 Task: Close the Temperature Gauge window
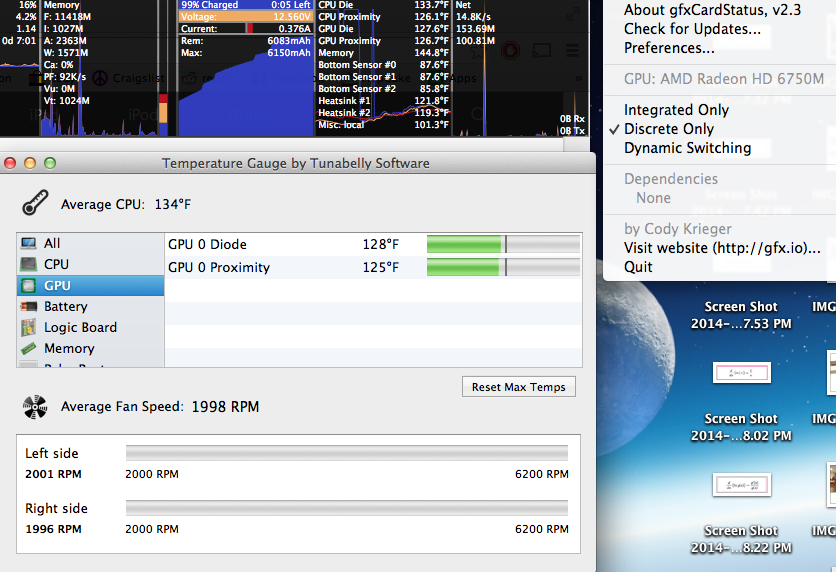tap(10, 163)
